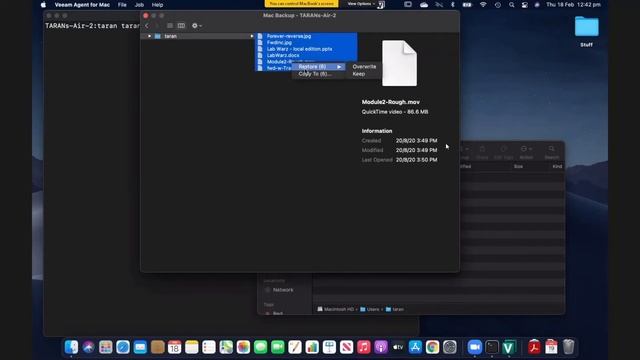The width and height of the screenshot is (640, 360).
Task: Open Google Chrome from the Dock
Action: tap(432, 347)
